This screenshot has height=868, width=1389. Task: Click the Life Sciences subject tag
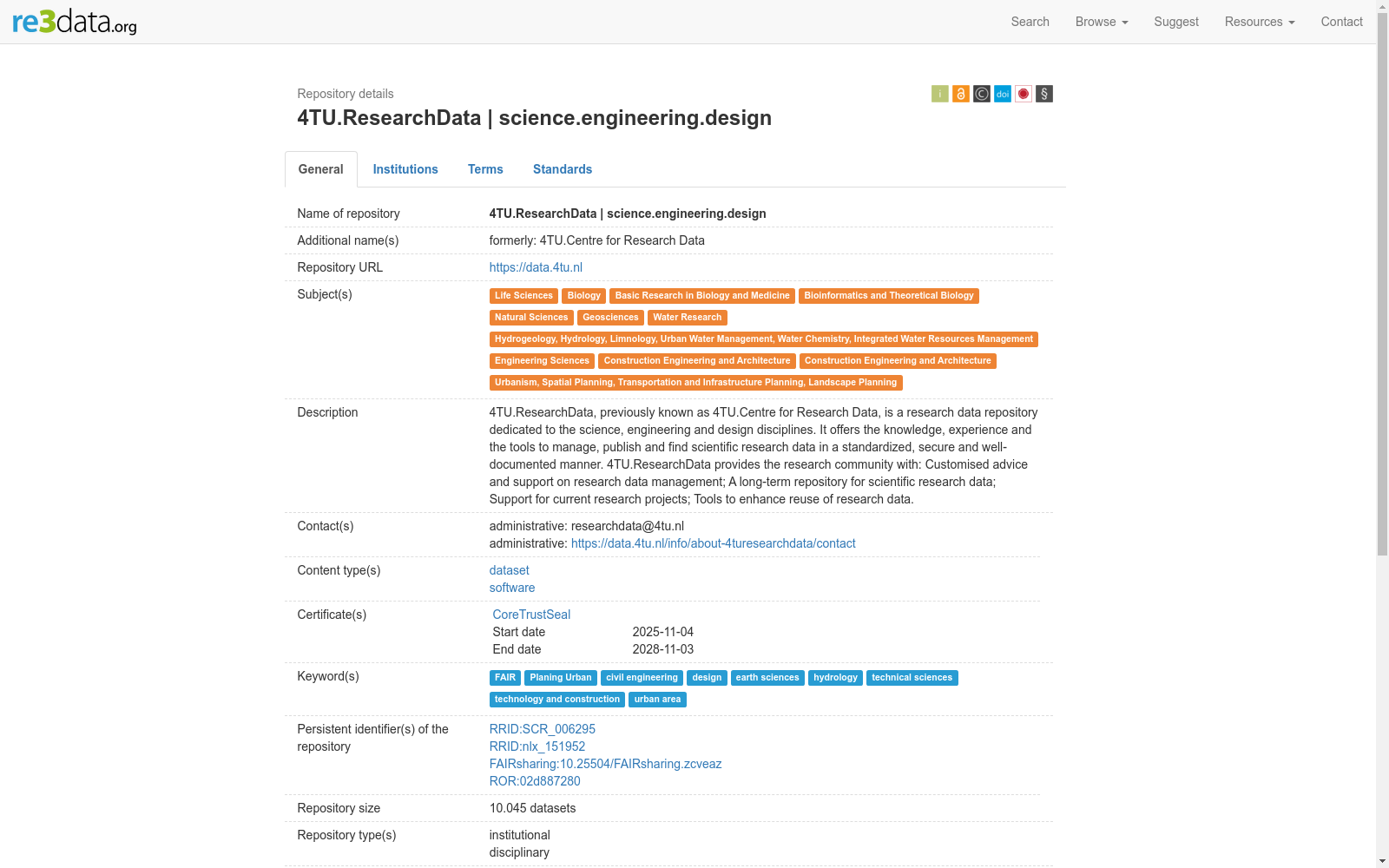(x=523, y=296)
